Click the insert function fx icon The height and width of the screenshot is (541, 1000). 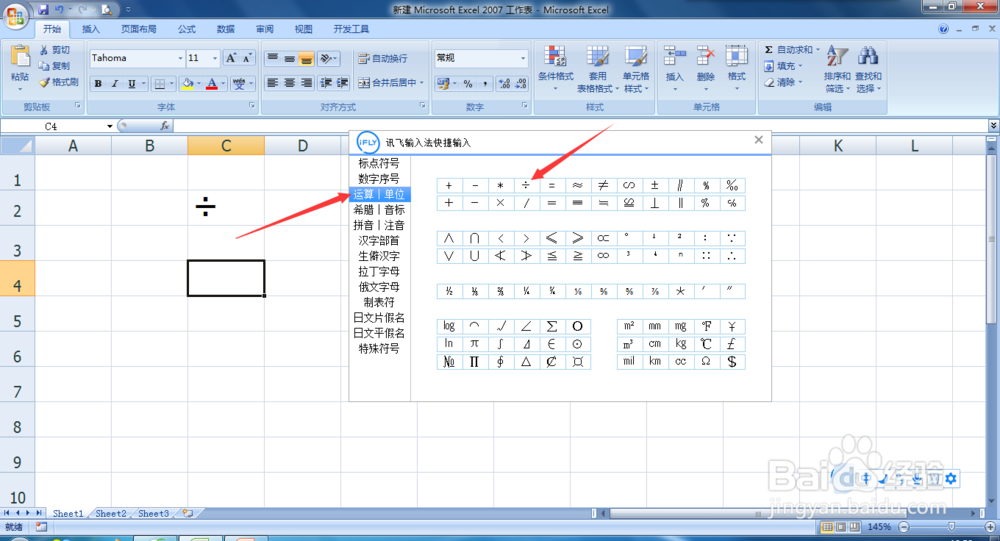pyautogui.click(x=165, y=126)
